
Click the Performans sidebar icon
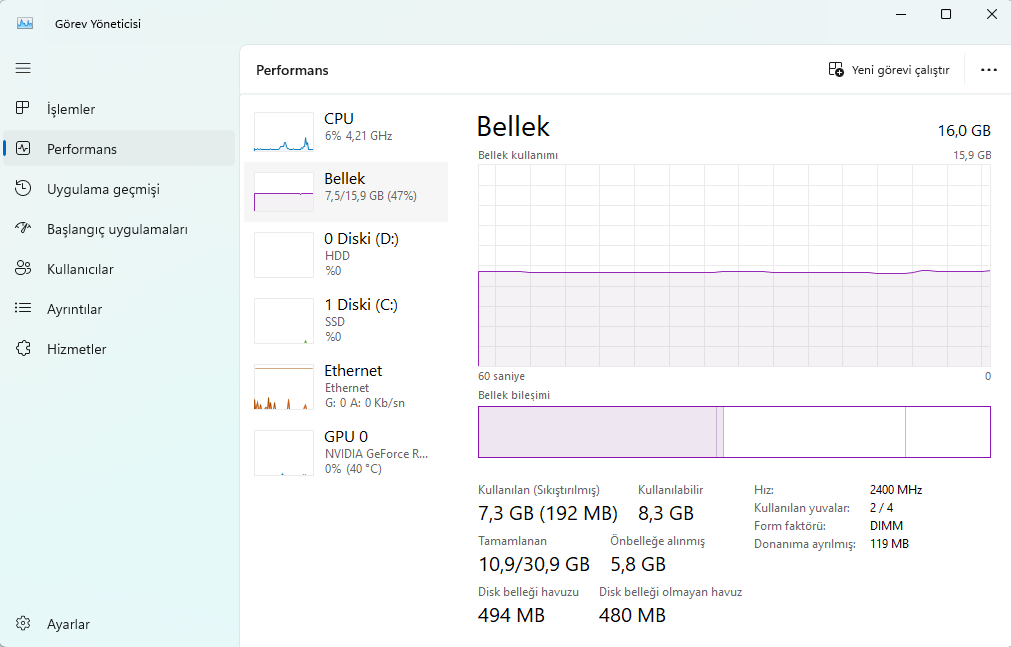[x=23, y=149]
